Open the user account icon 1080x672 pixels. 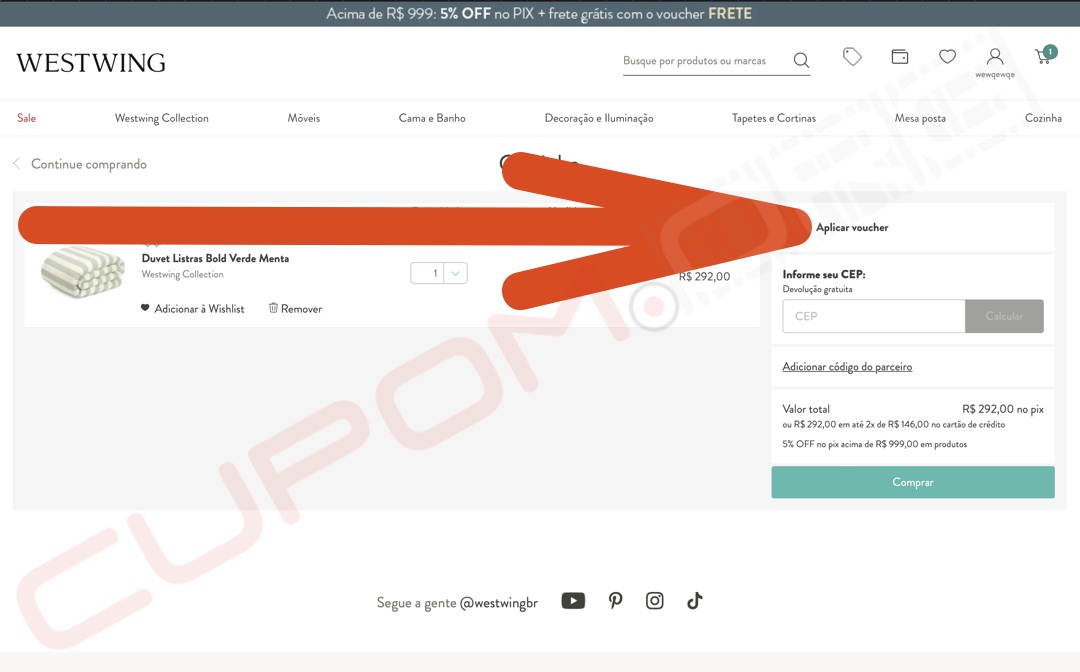(995, 56)
